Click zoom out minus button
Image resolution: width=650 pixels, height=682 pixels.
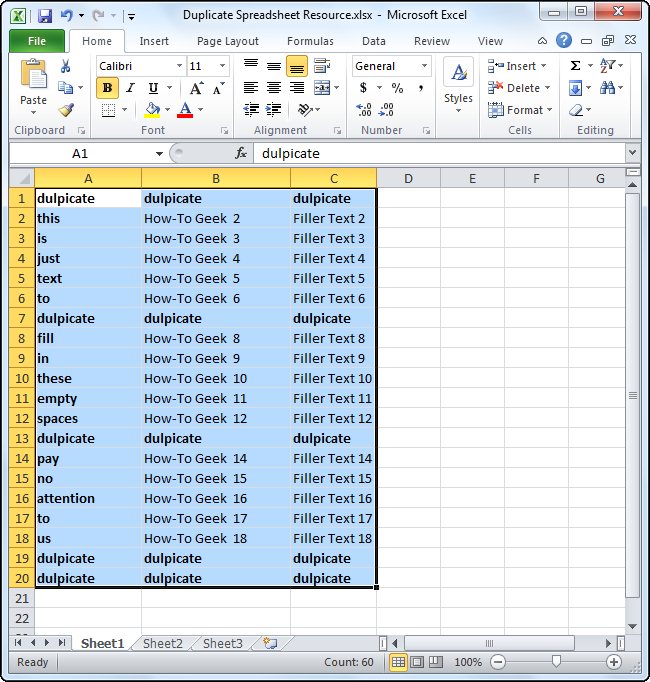pyautogui.click(x=498, y=662)
